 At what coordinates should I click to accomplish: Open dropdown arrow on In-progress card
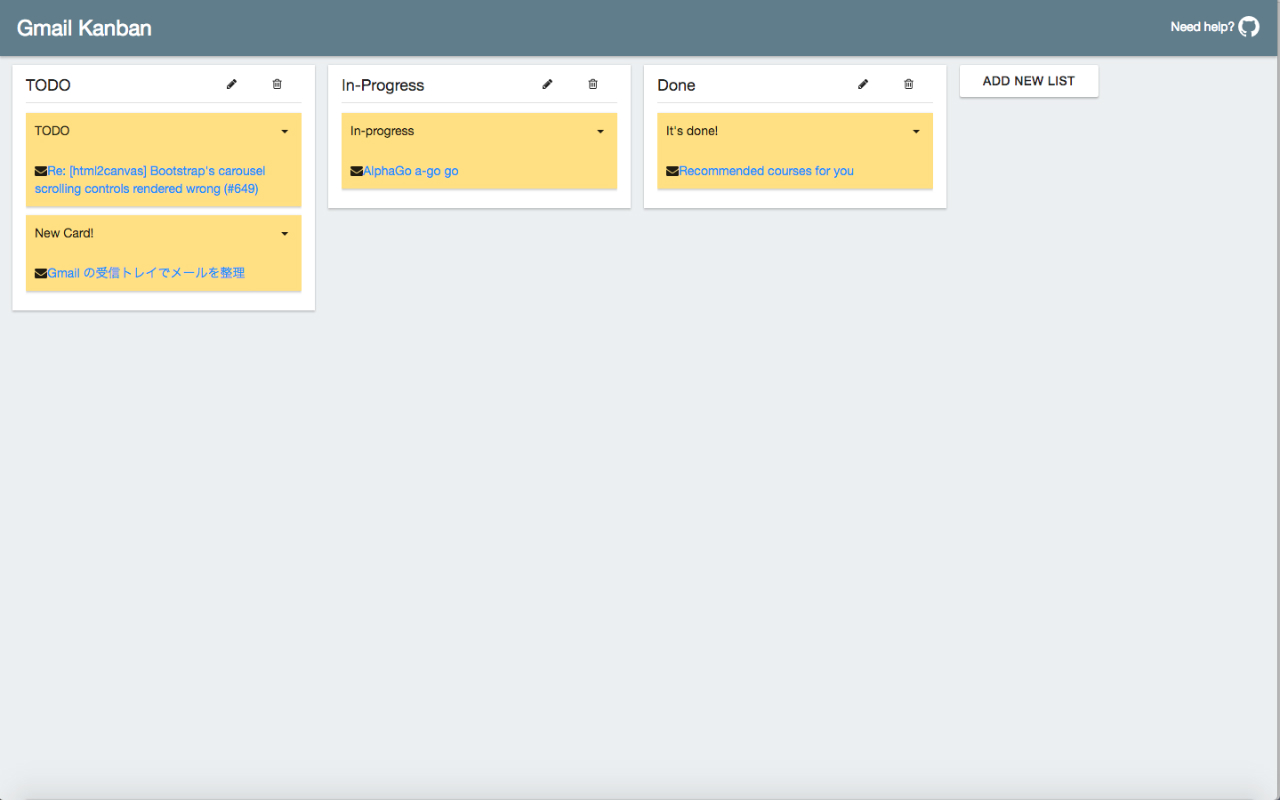click(600, 132)
